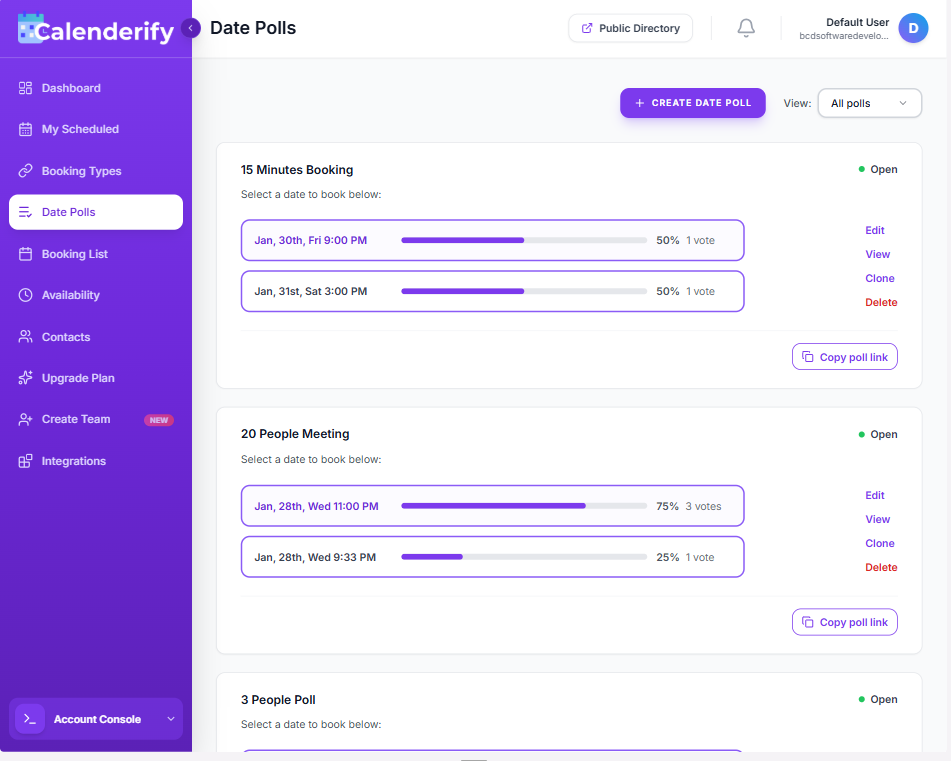Screen dimensions: 951x761
Task: Click the Upgrade Plan sparkle icon
Action: (x=26, y=378)
